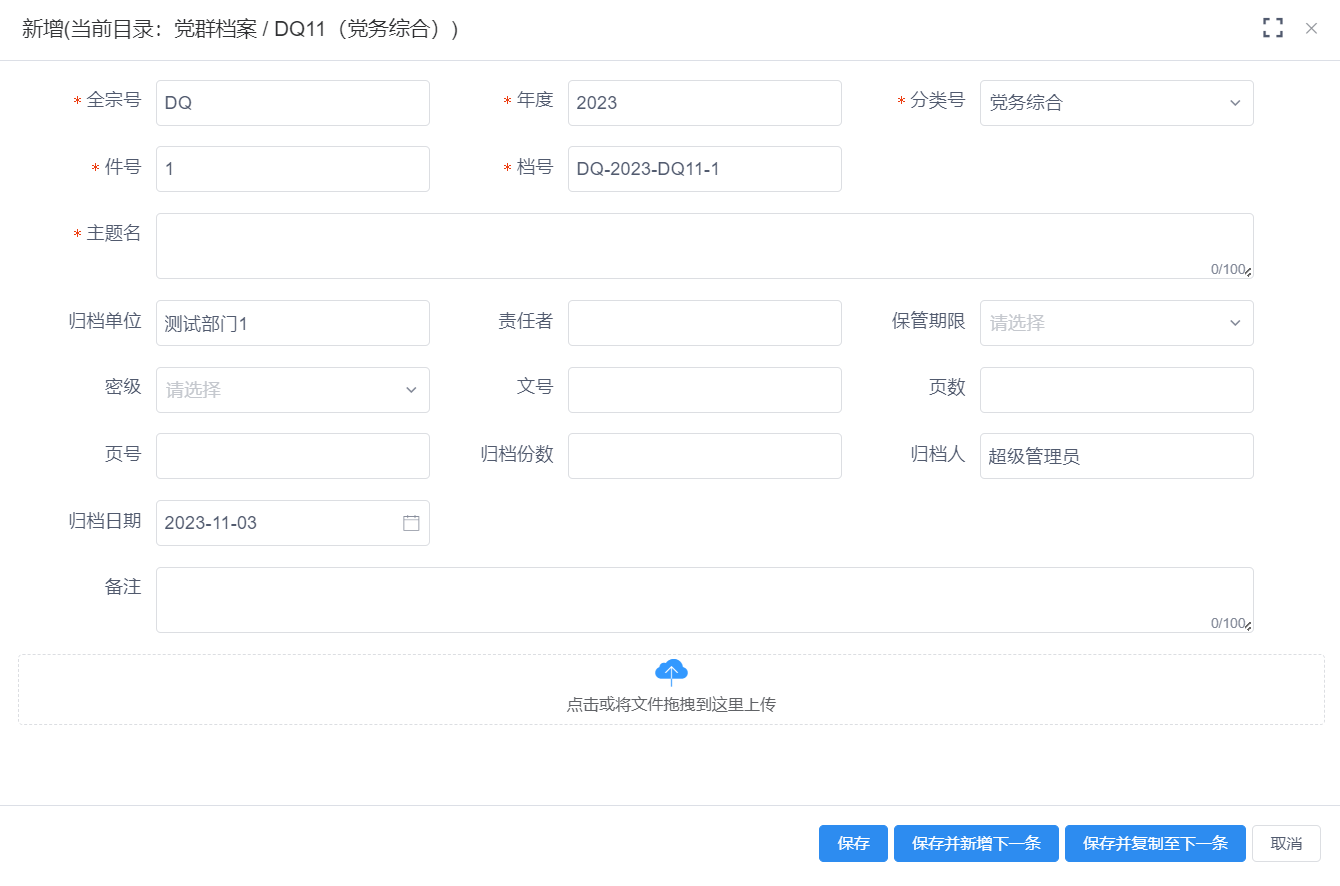The width and height of the screenshot is (1340, 886).
Task: Click into the 责任者 input field
Action: [x=704, y=323]
